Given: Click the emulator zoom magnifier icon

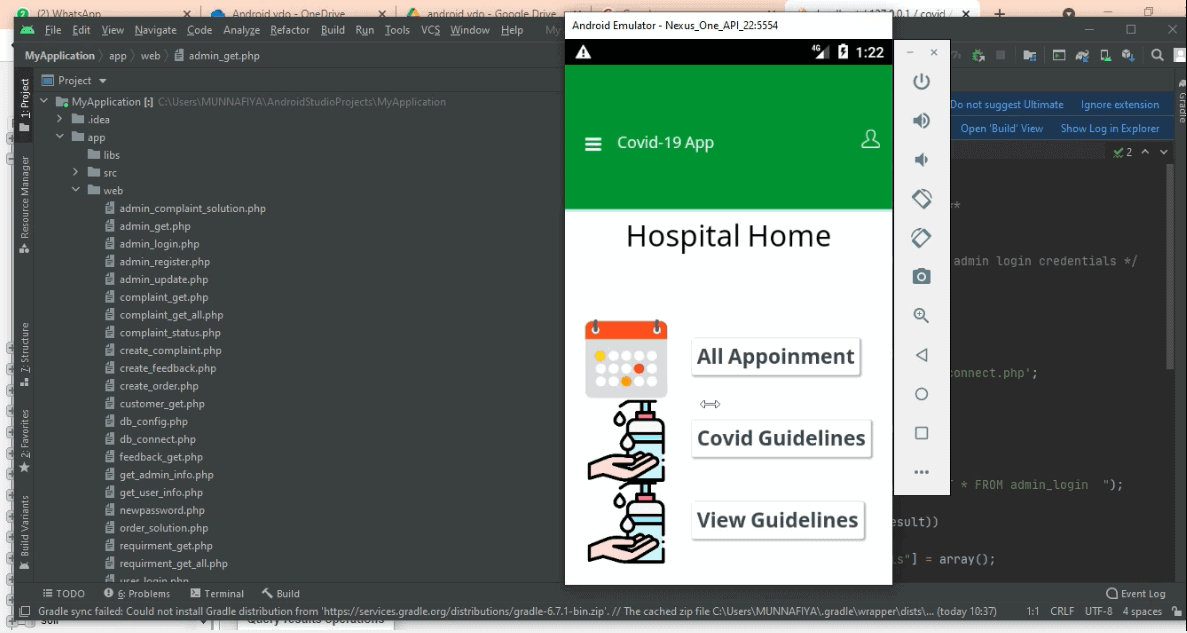Looking at the screenshot, I should tap(921, 315).
